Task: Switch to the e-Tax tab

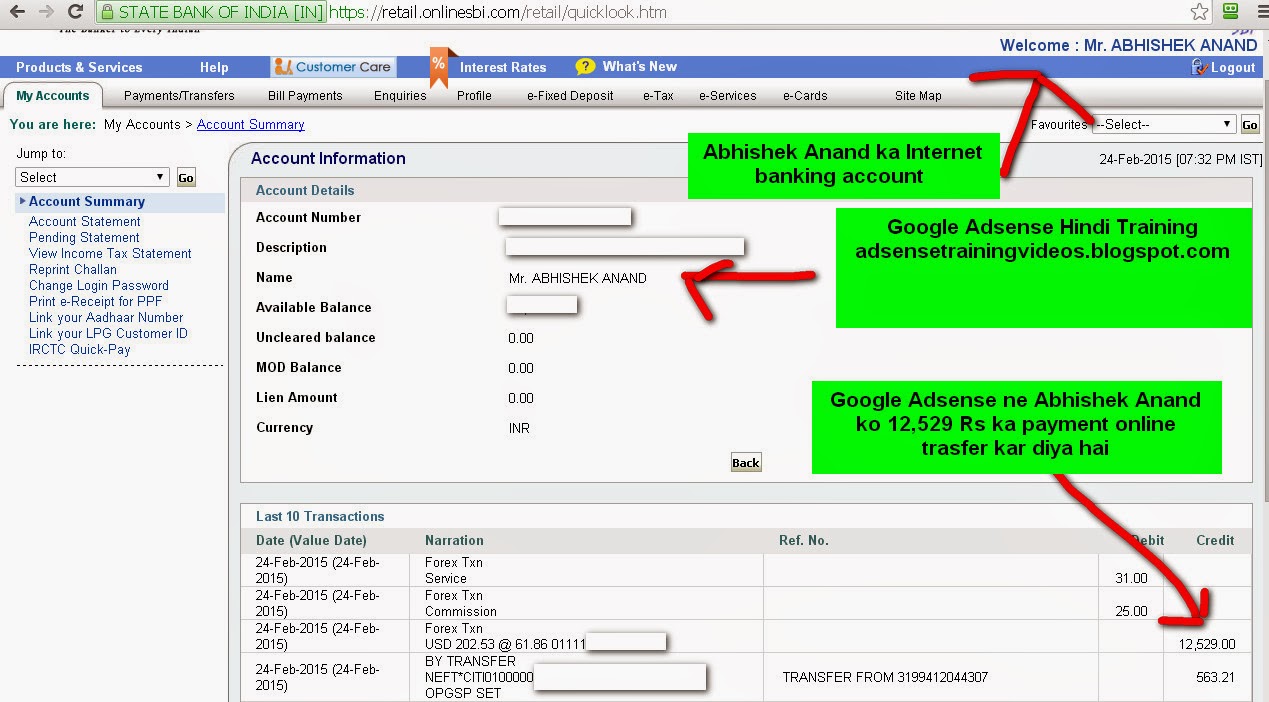Action: [658, 96]
